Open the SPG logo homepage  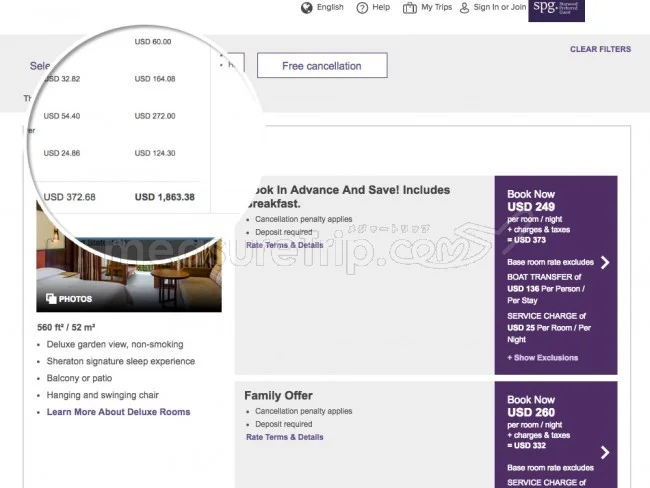click(x=556, y=9)
